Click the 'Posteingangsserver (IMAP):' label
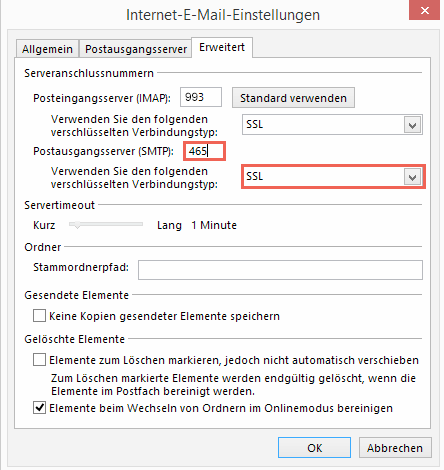The width and height of the screenshot is (444, 470). [102, 98]
